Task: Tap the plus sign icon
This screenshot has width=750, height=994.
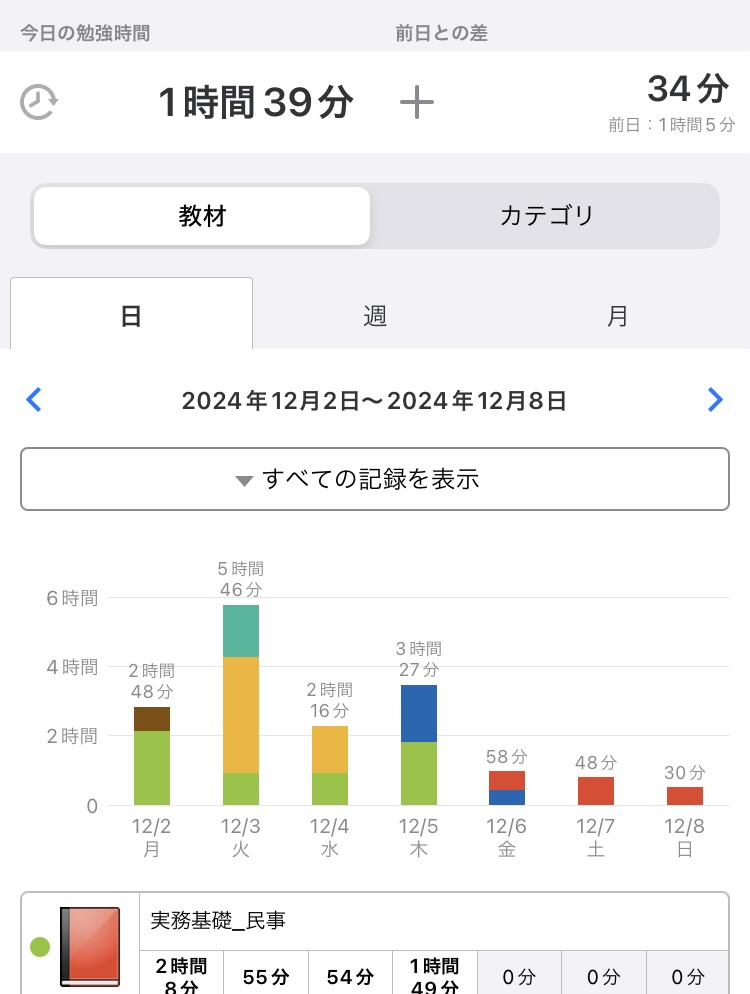Action: point(416,102)
